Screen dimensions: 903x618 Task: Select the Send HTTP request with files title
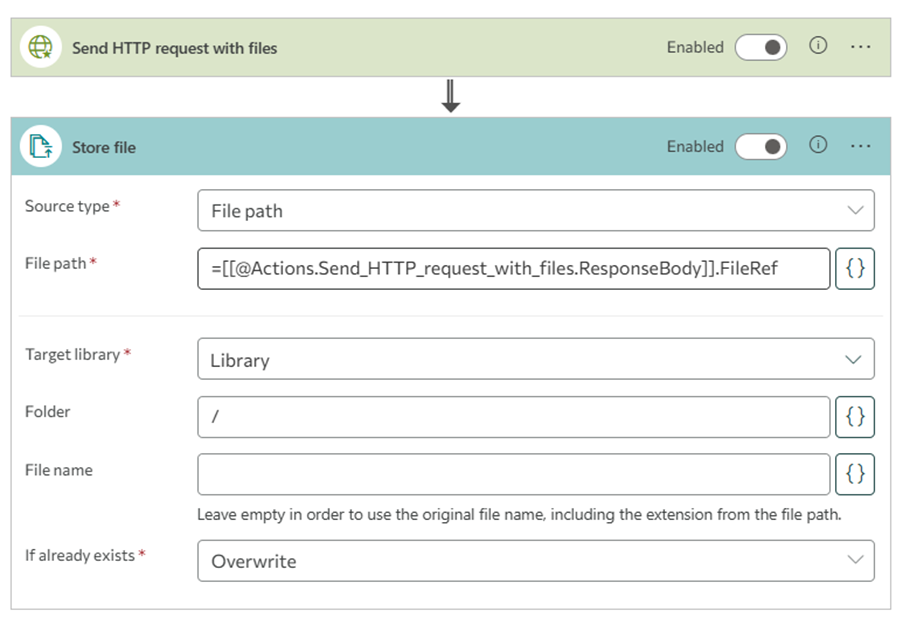(174, 48)
